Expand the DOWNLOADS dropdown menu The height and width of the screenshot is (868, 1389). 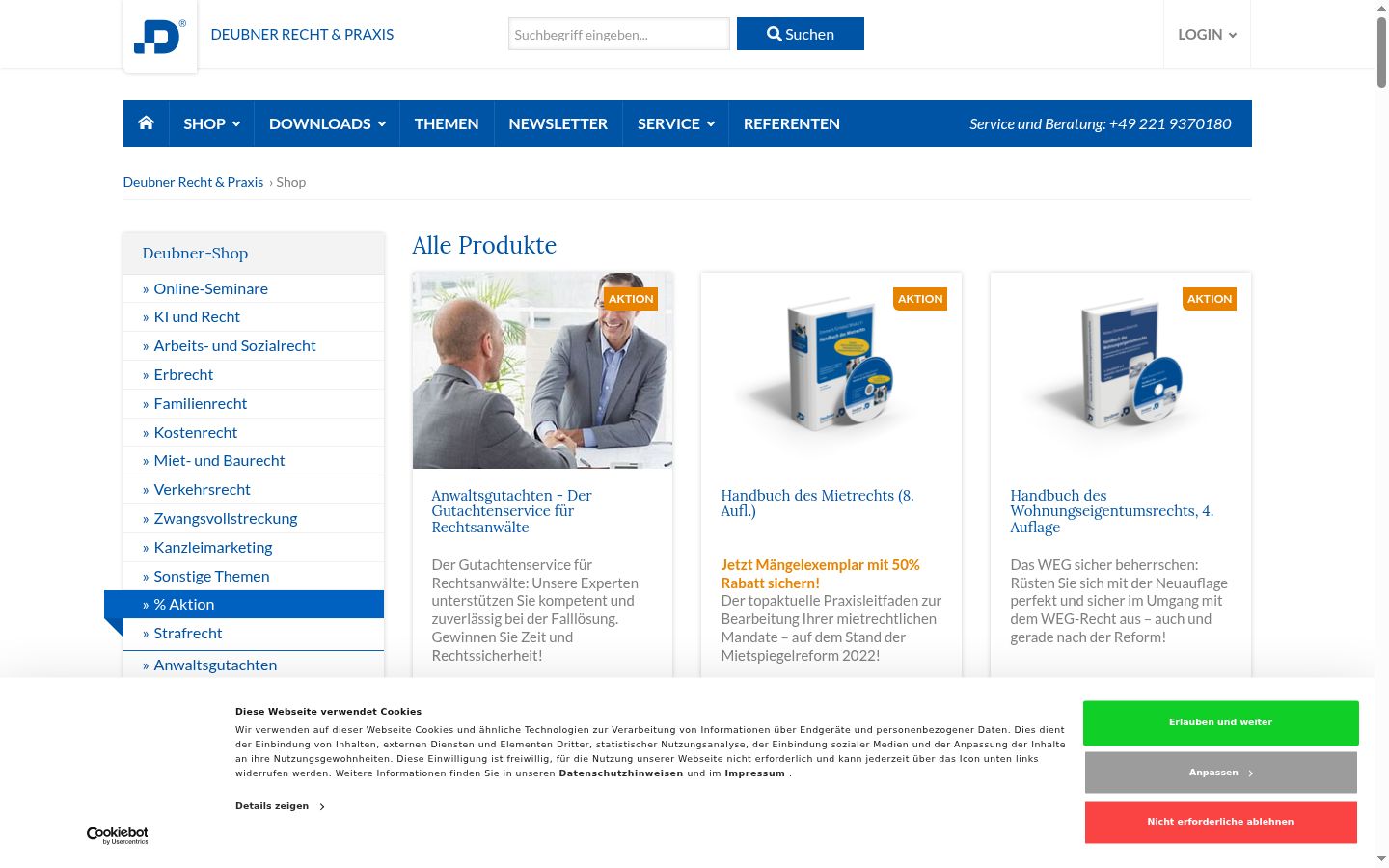point(327,123)
